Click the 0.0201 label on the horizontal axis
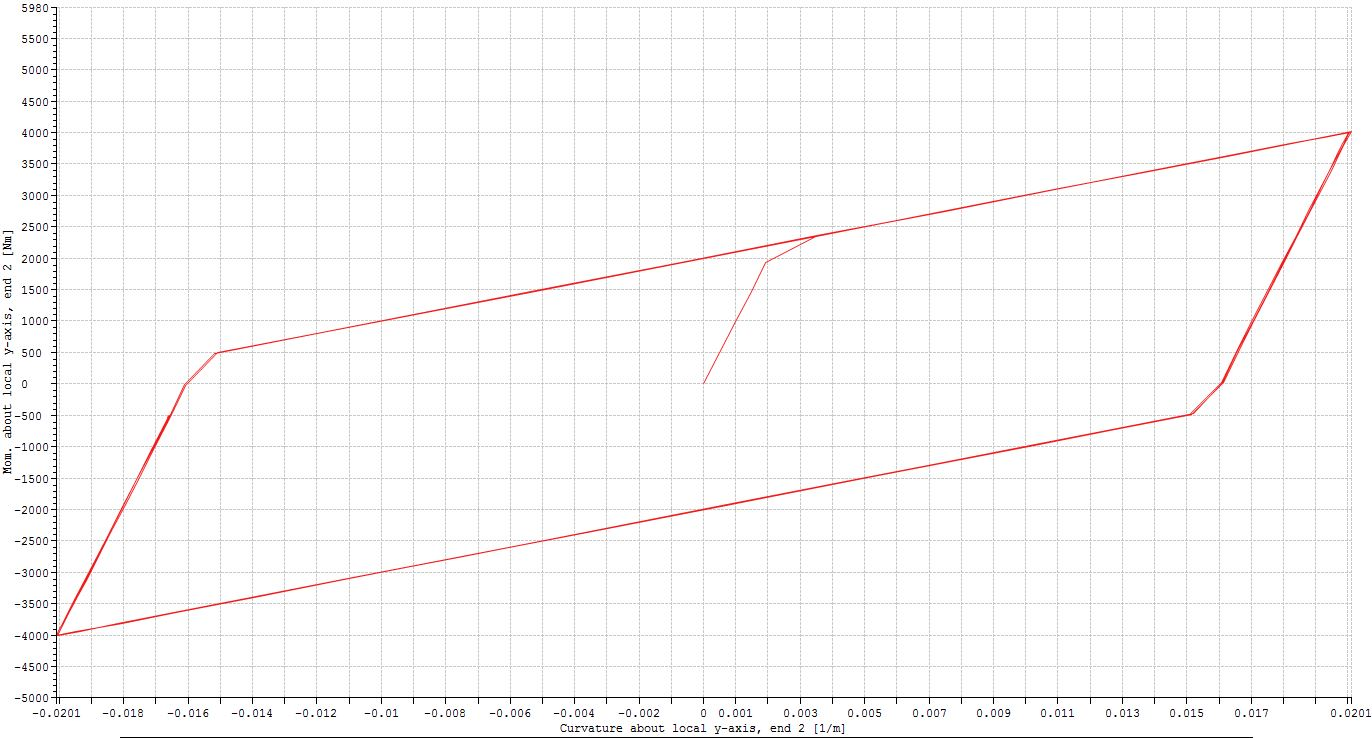The image size is (1372, 738). pos(1350,713)
